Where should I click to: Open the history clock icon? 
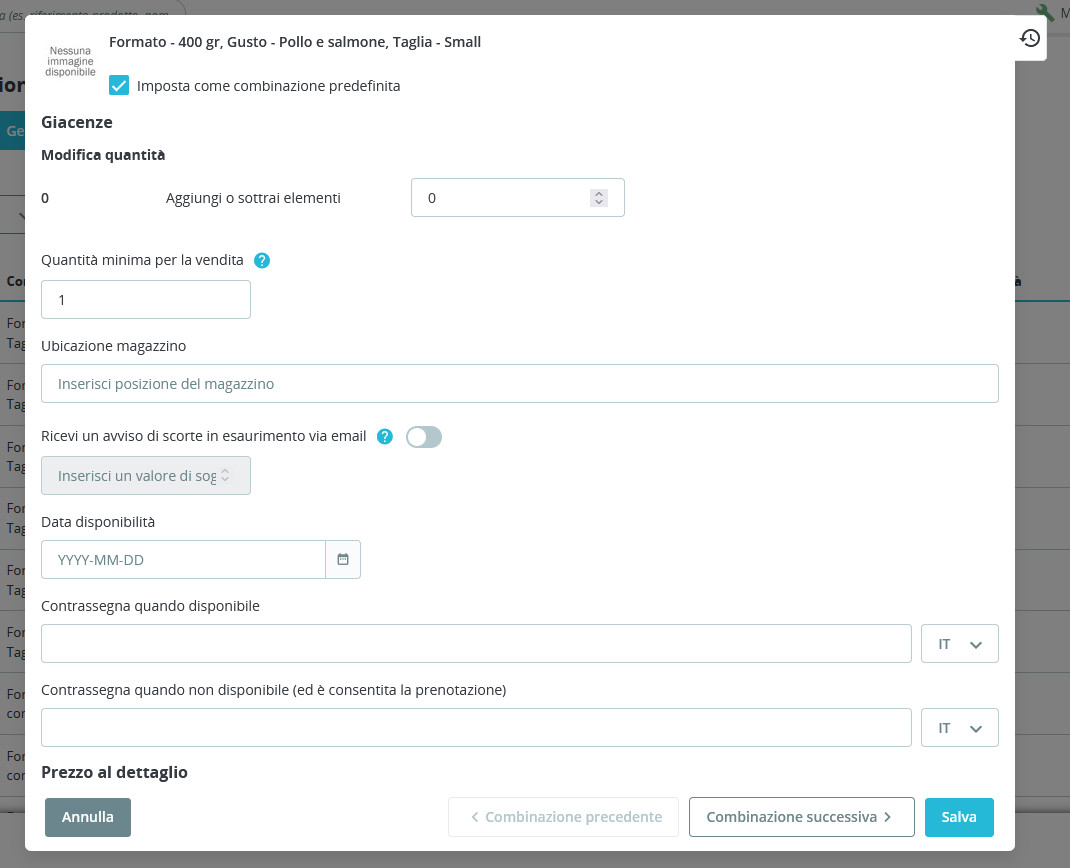(1030, 38)
